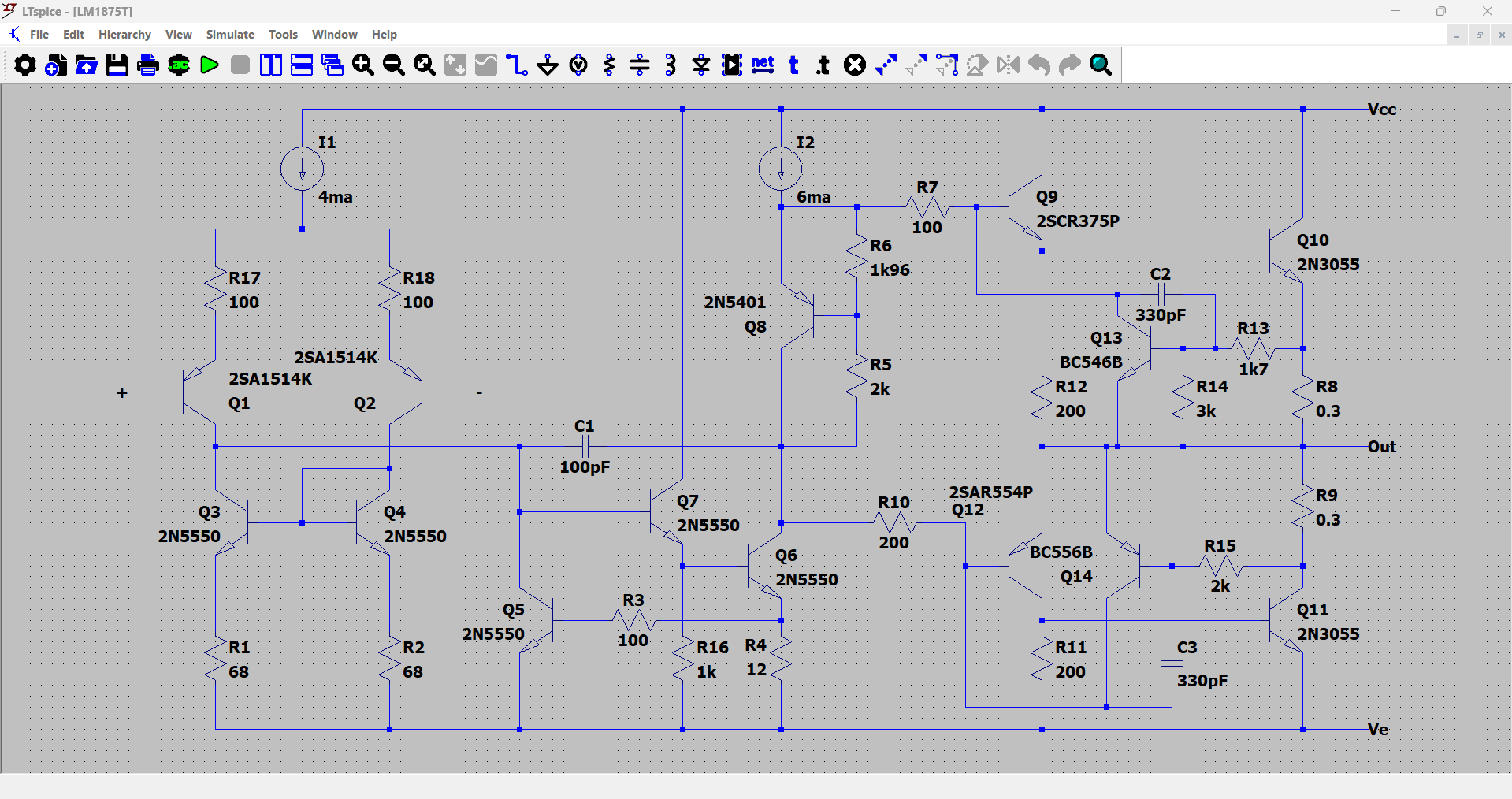Open the Settings gear in the toolbar
1512x799 pixels.
(25, 65)
